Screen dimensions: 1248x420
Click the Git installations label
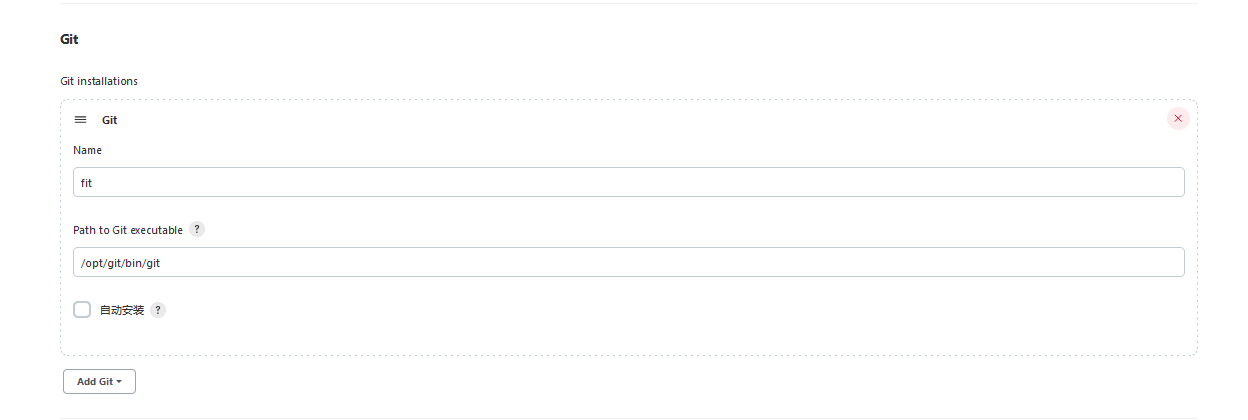(x=99, y=81)
